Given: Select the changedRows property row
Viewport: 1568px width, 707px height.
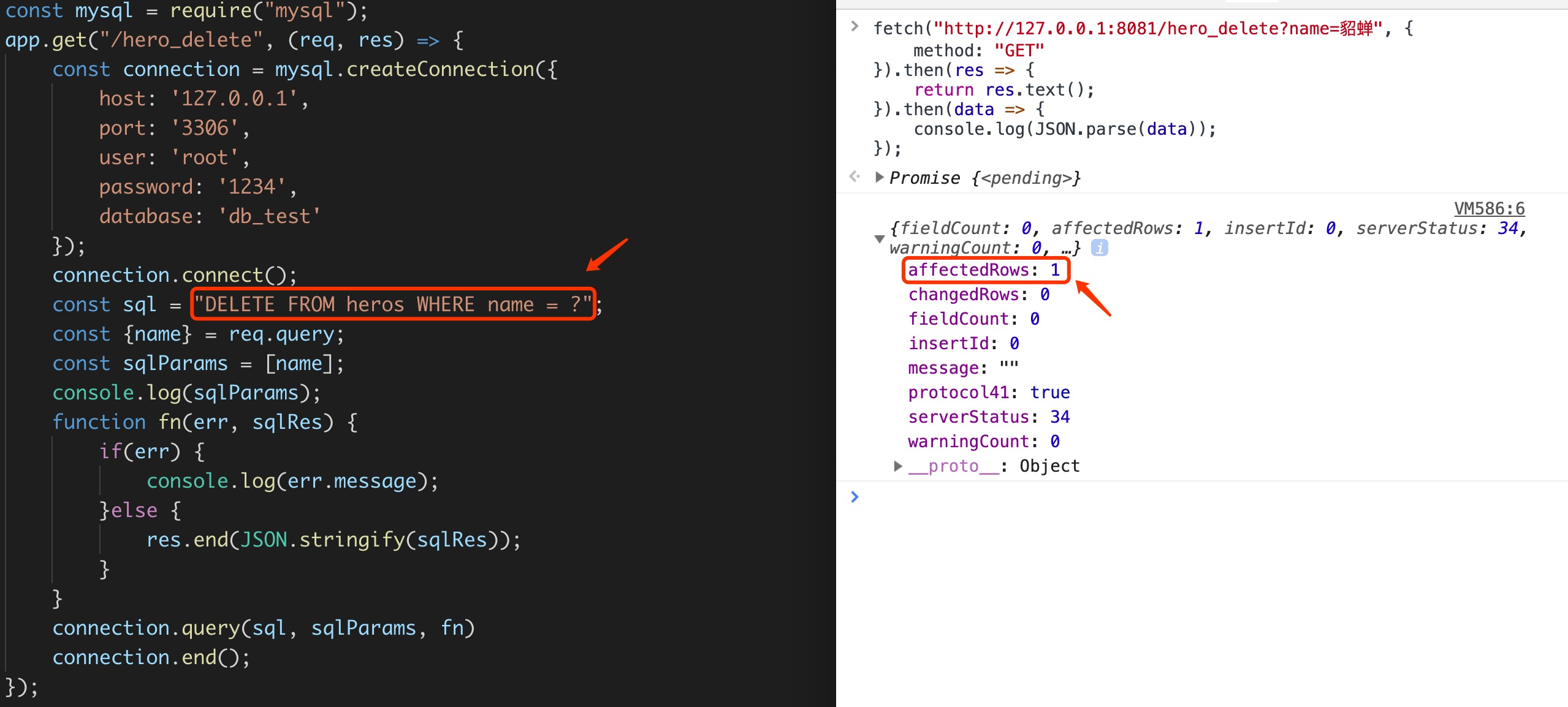Looking at the screenshot, I should [978, 295].
